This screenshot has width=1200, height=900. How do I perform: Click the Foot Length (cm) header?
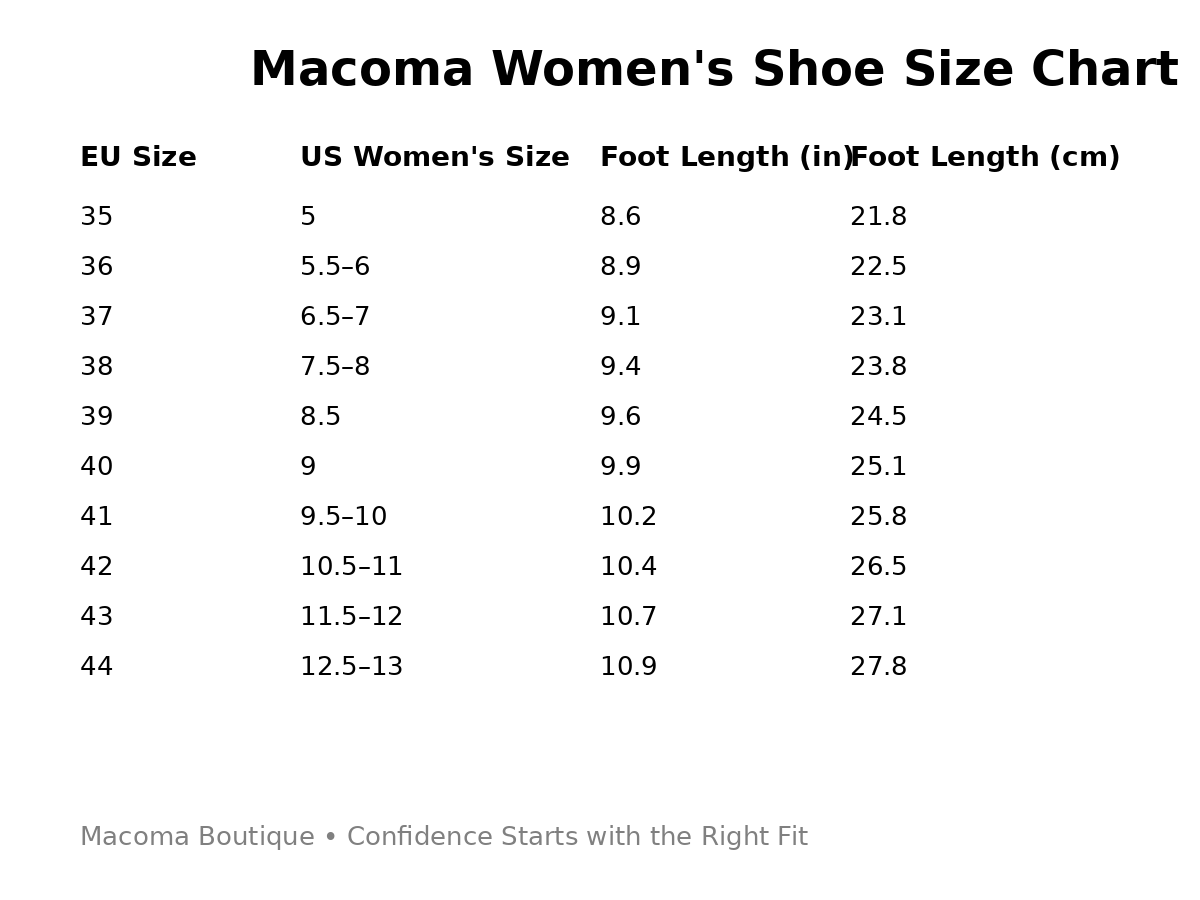pos(985,158)
